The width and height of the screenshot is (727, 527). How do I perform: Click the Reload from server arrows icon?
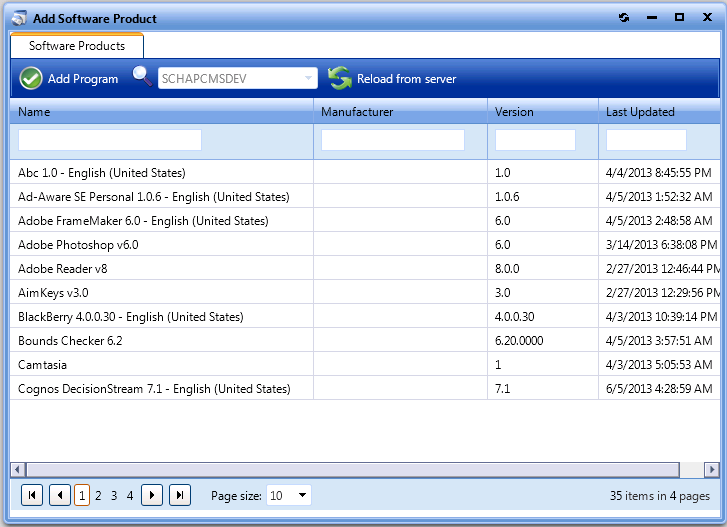[x=340, y=79]
